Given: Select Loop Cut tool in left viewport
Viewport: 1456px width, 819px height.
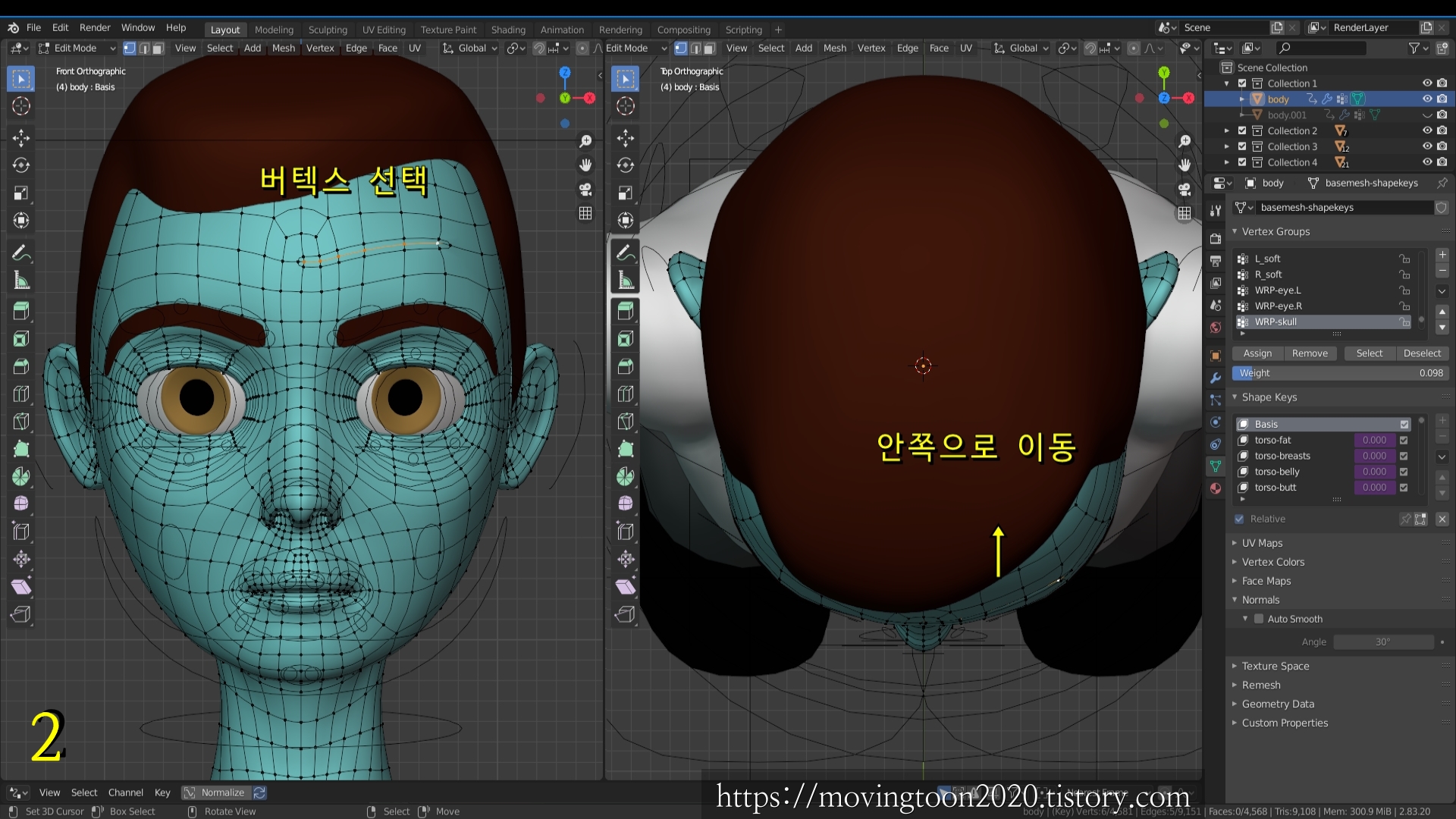Looking at the screenshot, I should click(21, 394).
